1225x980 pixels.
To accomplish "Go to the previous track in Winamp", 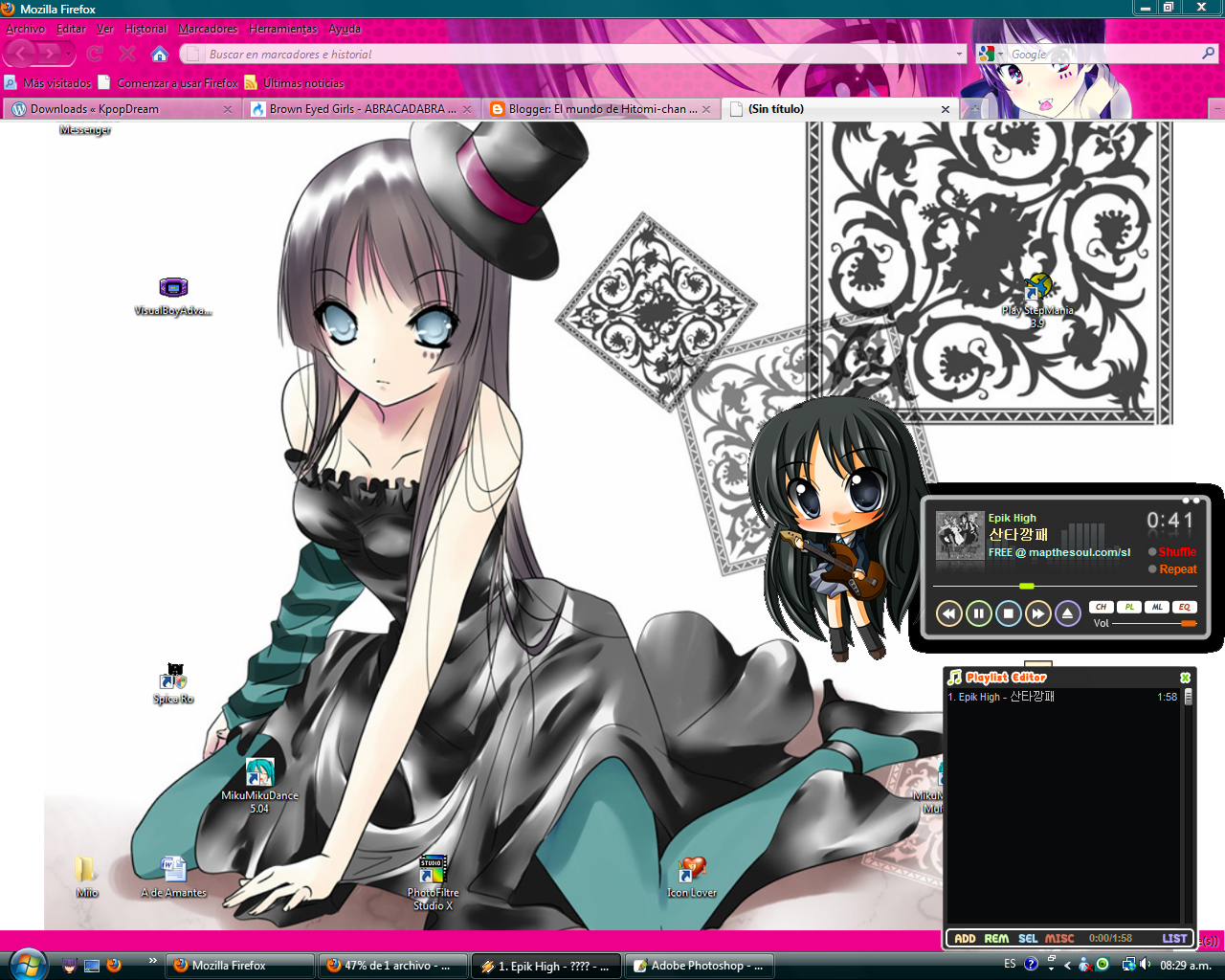I will coord(948,613).
